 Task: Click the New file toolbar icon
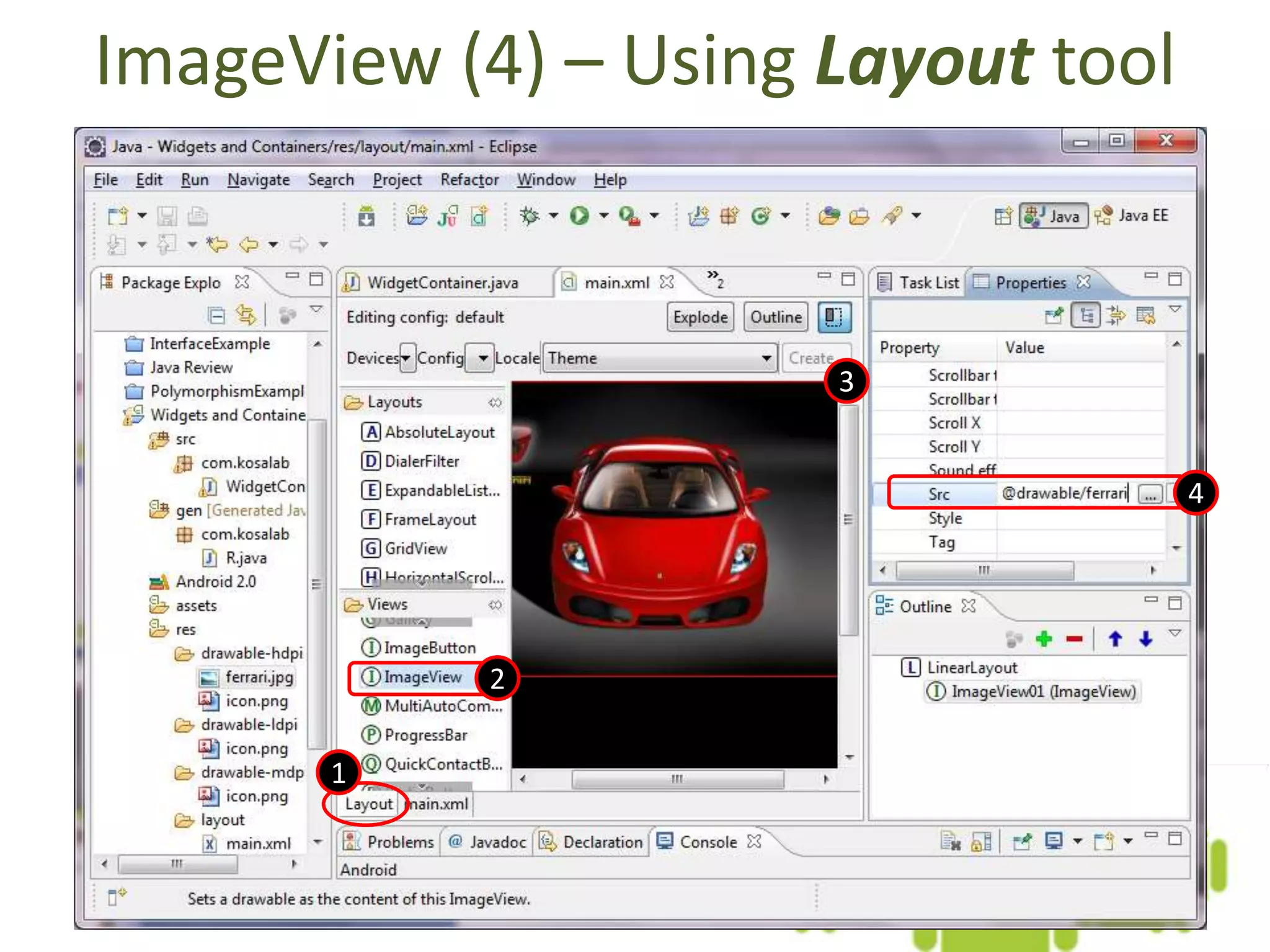pyautogui.click(x=118, y=216)
